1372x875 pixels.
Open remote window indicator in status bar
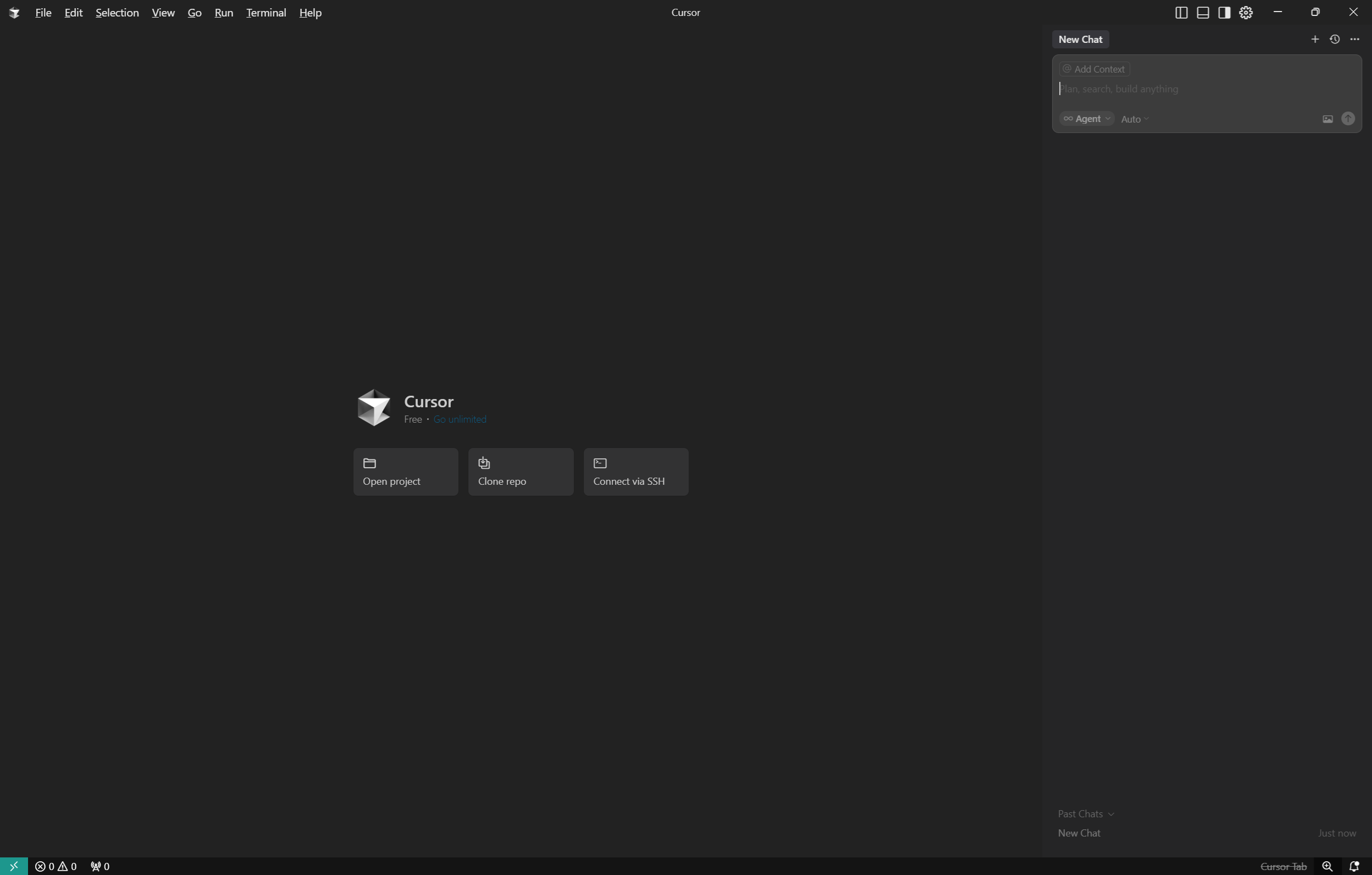click(x=14, y=866)
